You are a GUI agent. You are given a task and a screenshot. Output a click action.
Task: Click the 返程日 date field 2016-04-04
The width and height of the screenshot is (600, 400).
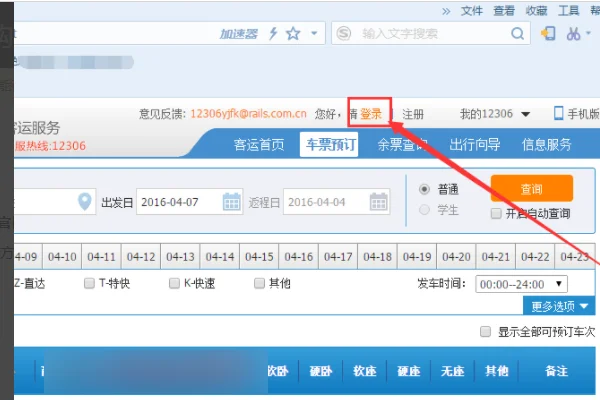tap(336, 202)
